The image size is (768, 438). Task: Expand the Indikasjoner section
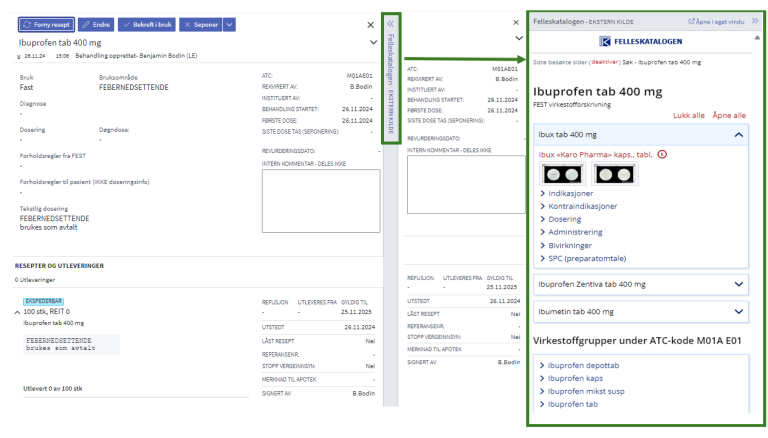click(x=567, y=194)
